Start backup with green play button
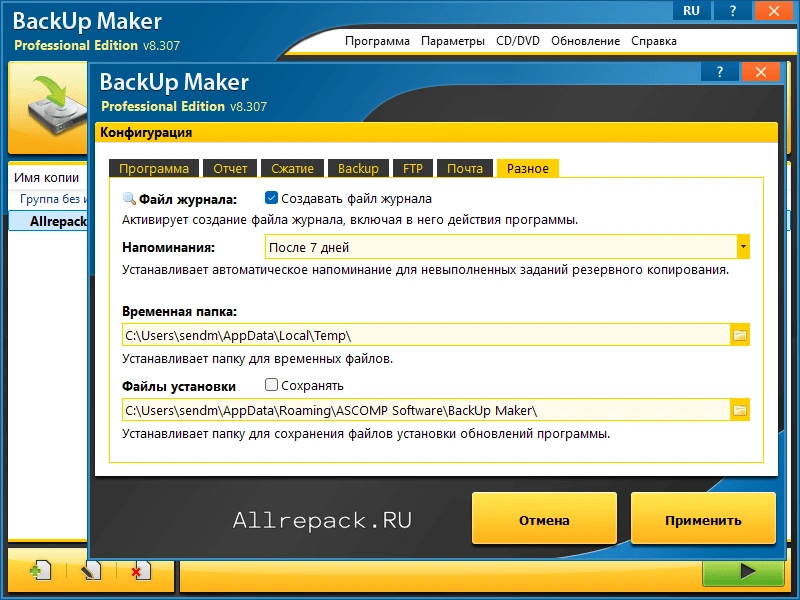Screen dimensions: 800x600 tap(743, 571)
